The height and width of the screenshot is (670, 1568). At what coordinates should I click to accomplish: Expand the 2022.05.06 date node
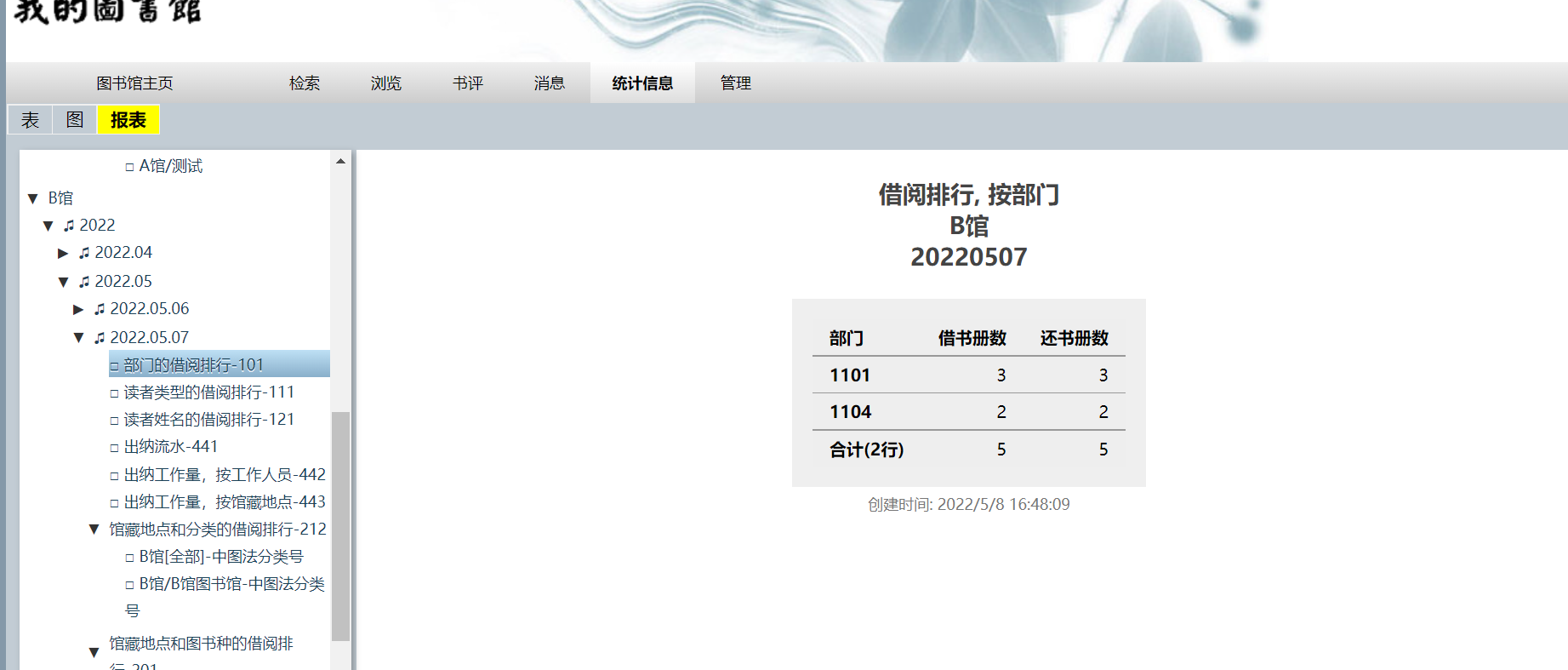[78, 309]
